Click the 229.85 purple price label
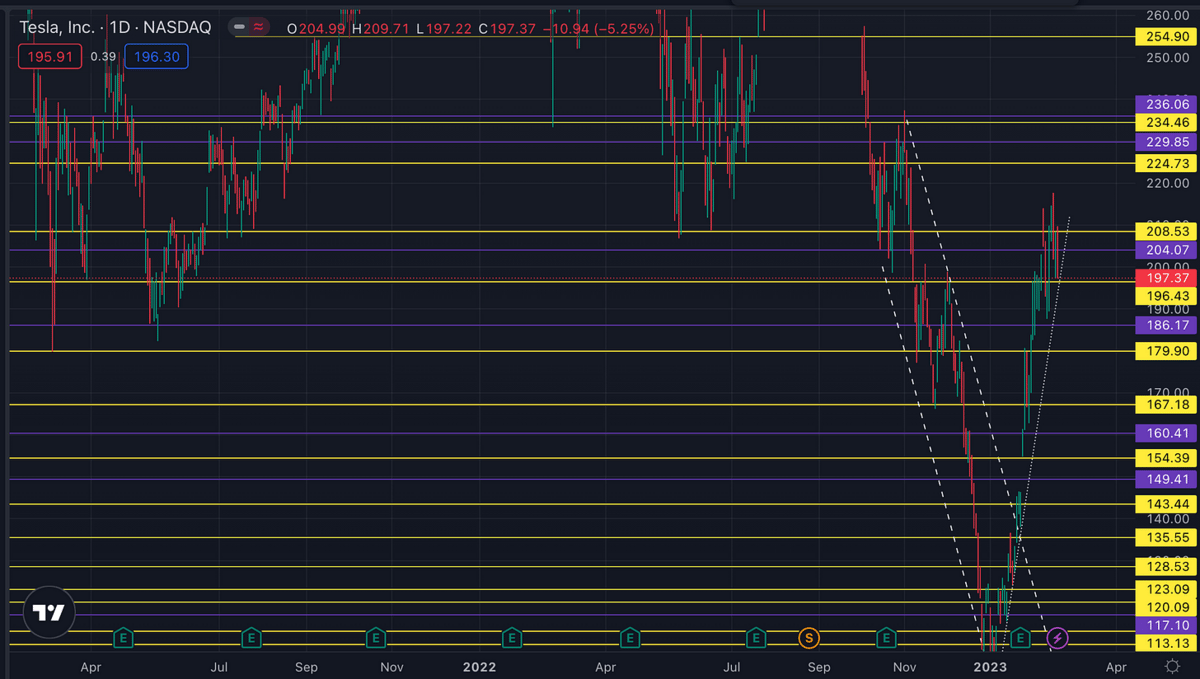Viewport: 1200px width, 679px height. pyautogui.click(x=1165, y=142)
